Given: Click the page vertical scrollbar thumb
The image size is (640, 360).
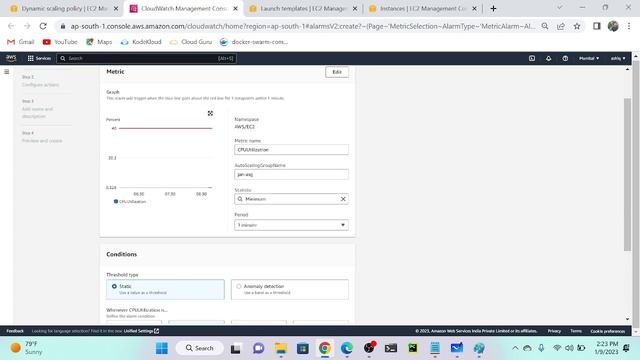Looking at the screenshot, I should pos(627,175).
